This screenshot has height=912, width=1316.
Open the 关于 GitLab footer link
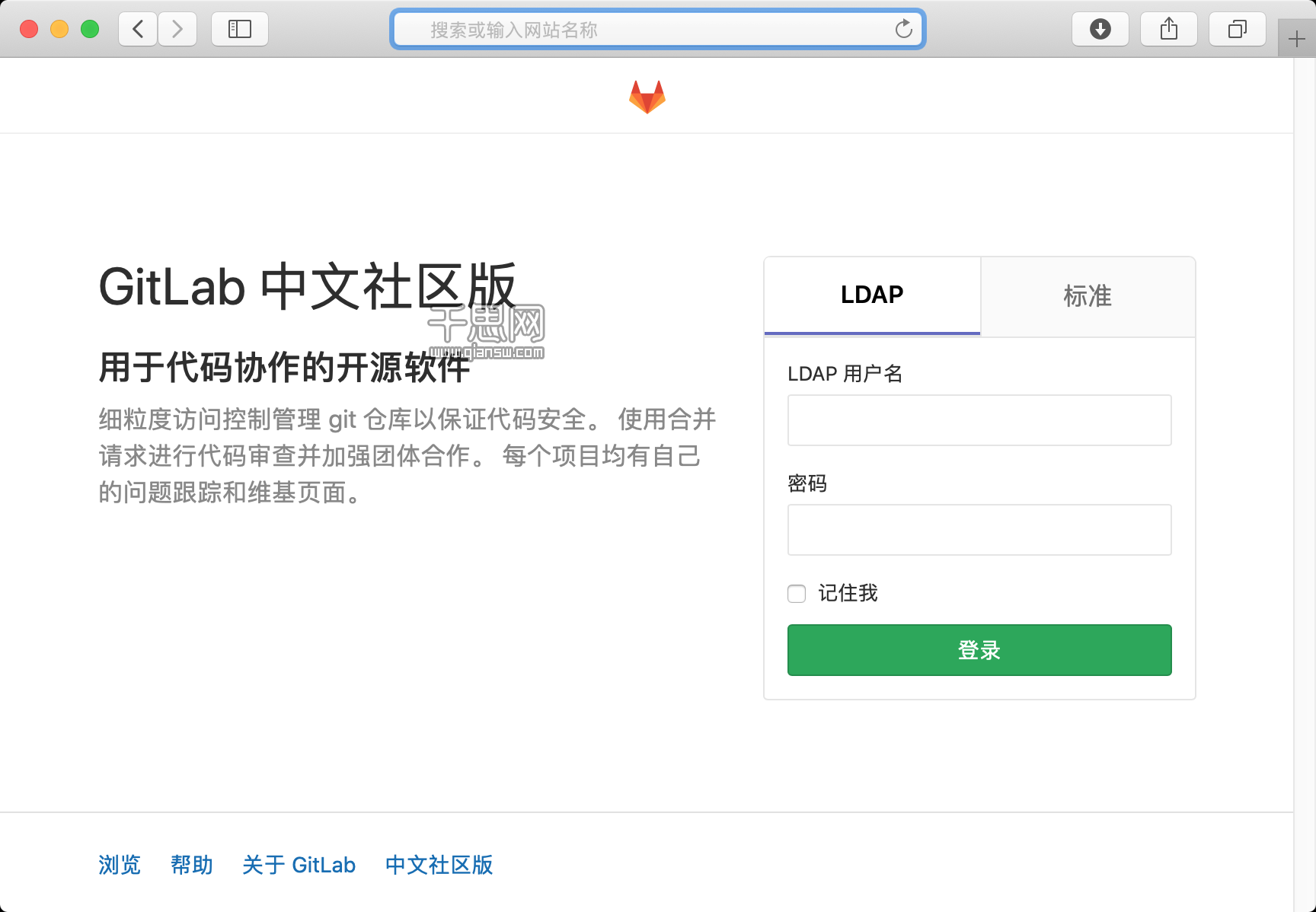(299, 865)
